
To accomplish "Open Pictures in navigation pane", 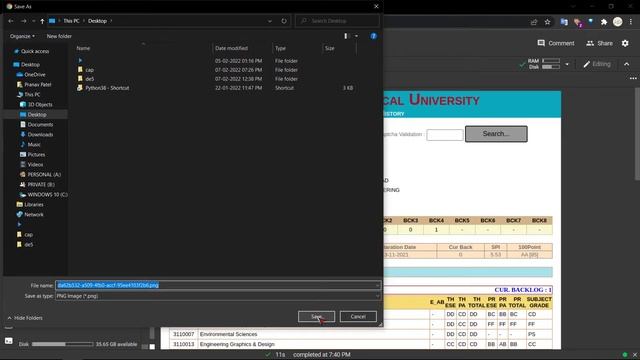I will click(x=36, y=155).
